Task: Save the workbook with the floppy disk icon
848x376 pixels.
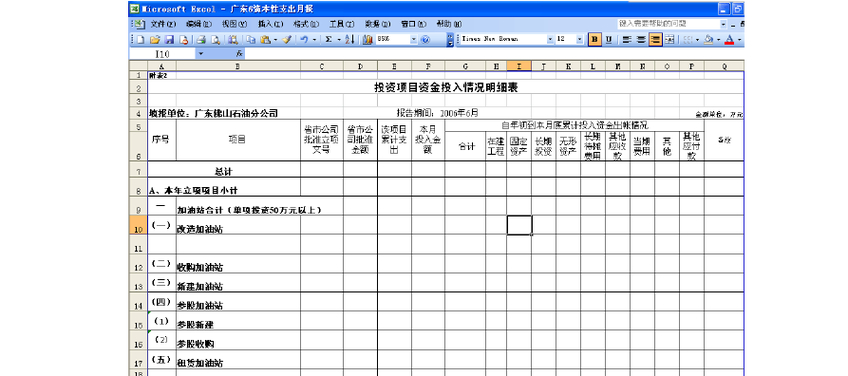Action: pos(169,39)
